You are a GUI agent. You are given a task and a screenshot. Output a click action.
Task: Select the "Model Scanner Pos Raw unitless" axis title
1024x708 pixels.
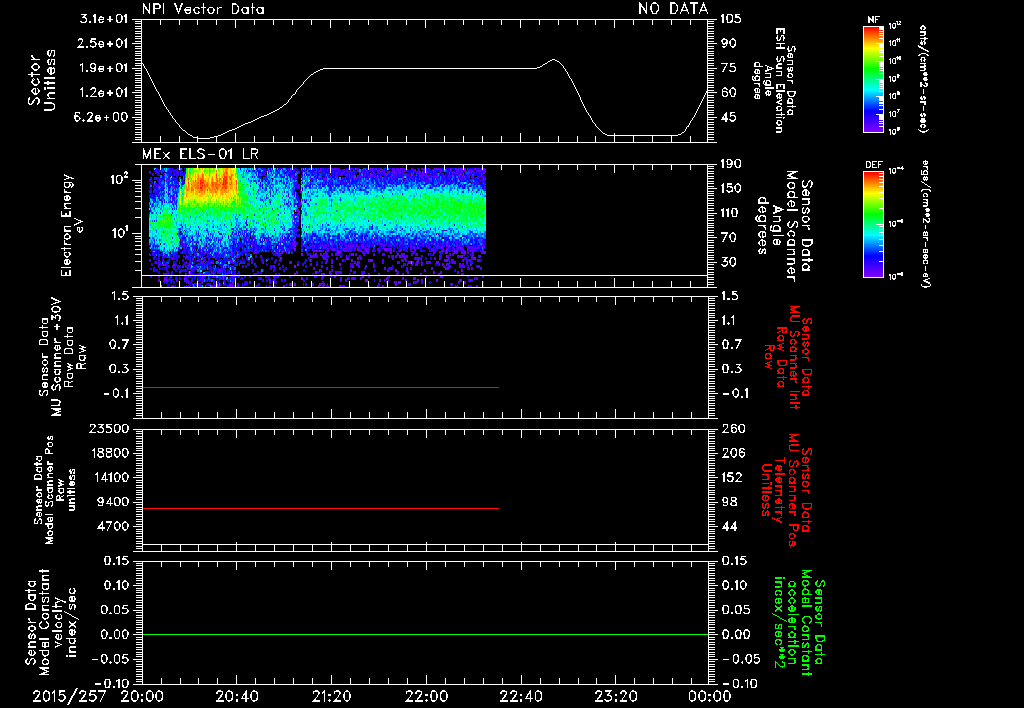(x=54, y=490)
